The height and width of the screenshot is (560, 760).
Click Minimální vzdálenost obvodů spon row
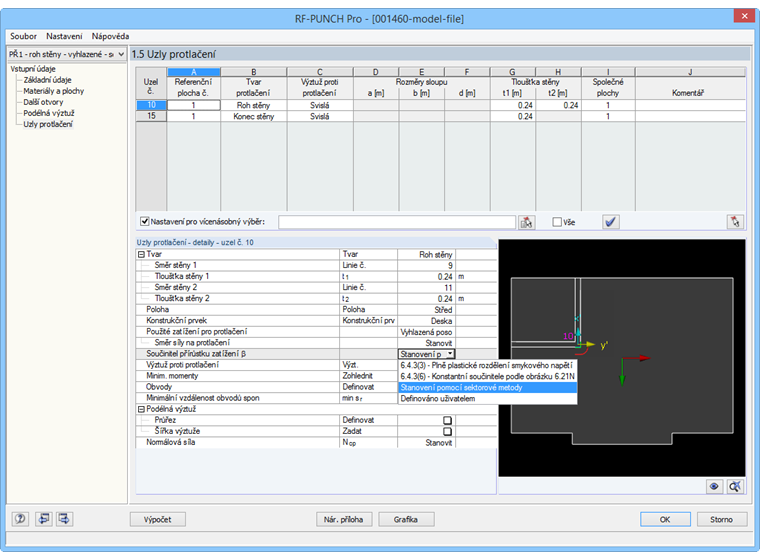267,399
